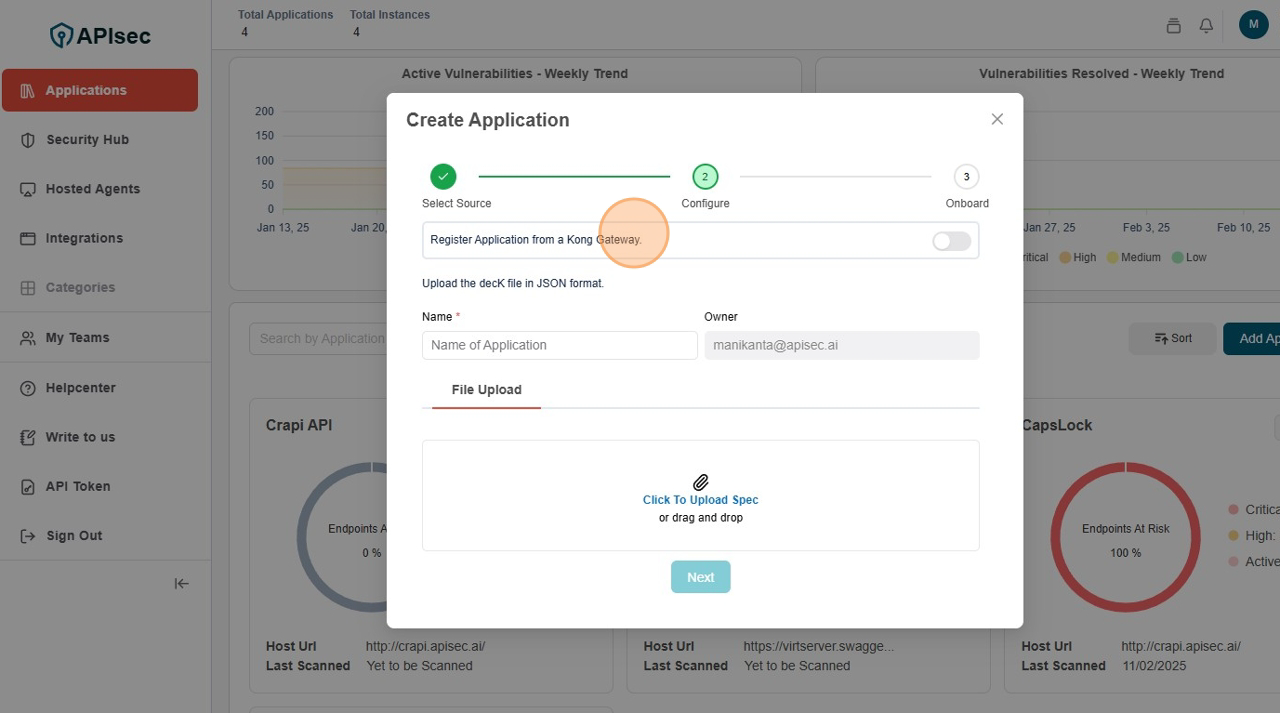Select the File Upload tab

[x=486, y=390]
